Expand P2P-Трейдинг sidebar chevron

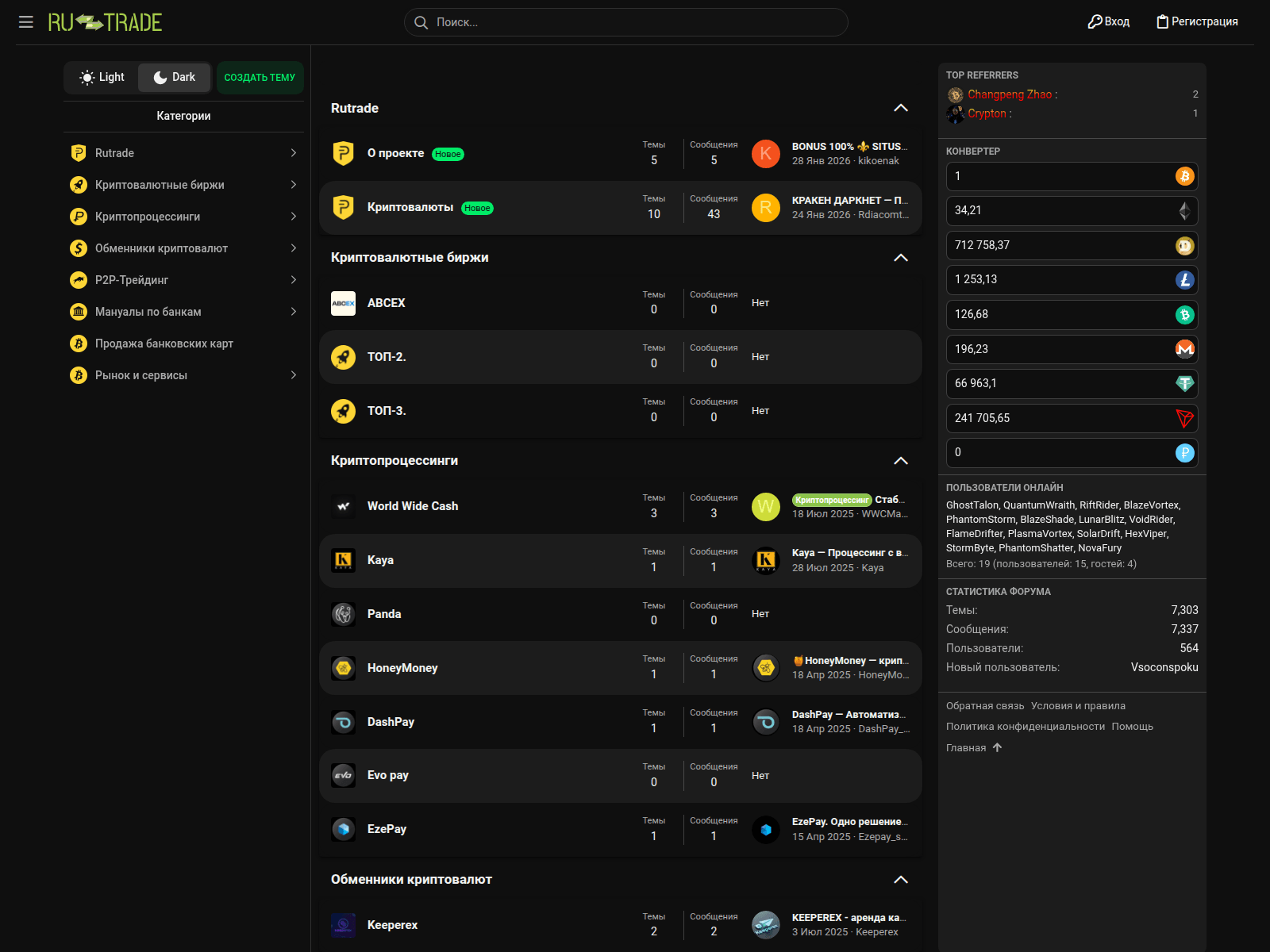tap(294, 280)
